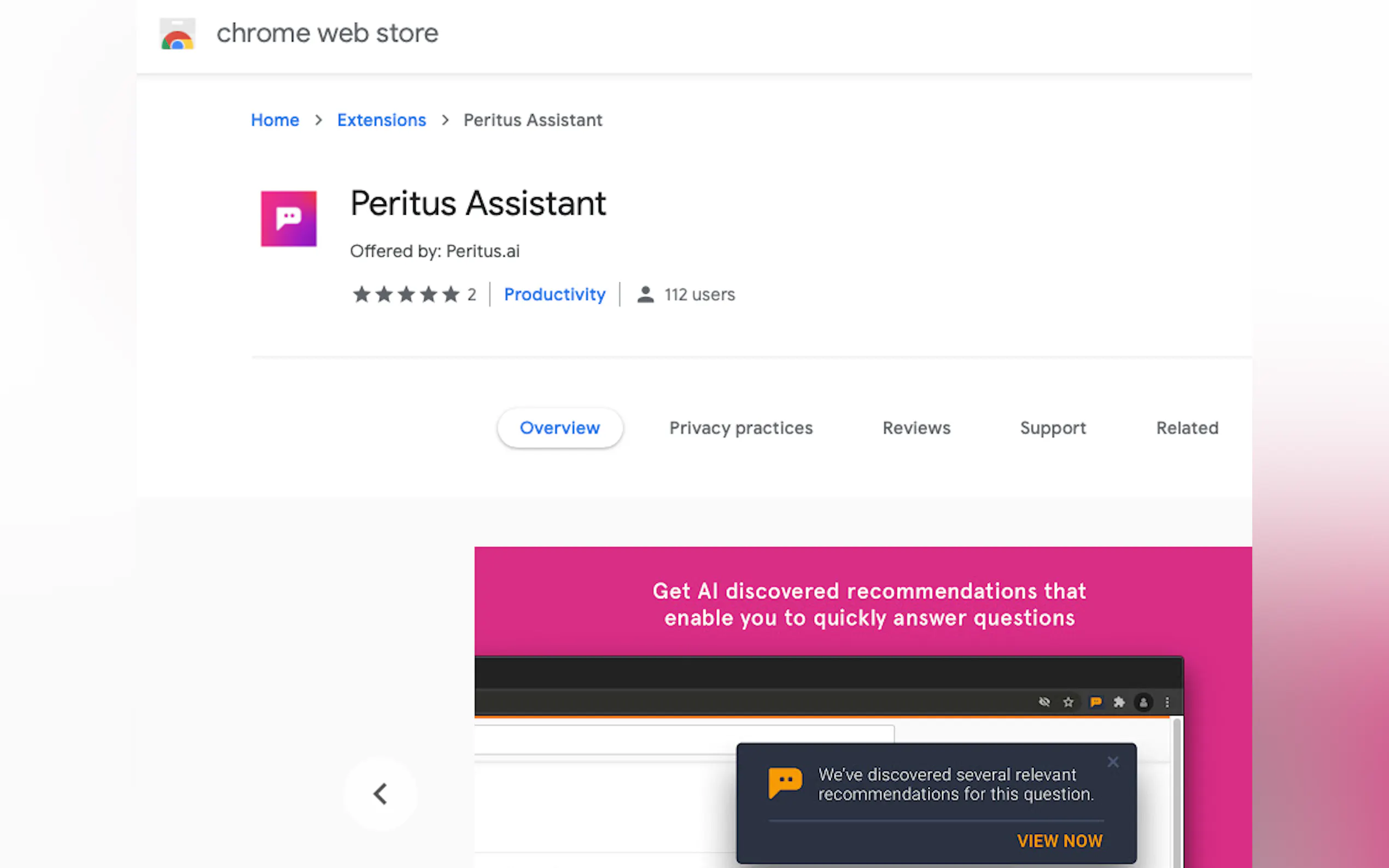
Task: Click the Peritus chat icon in browser toolbar
Action: [x=1095, y=702]
